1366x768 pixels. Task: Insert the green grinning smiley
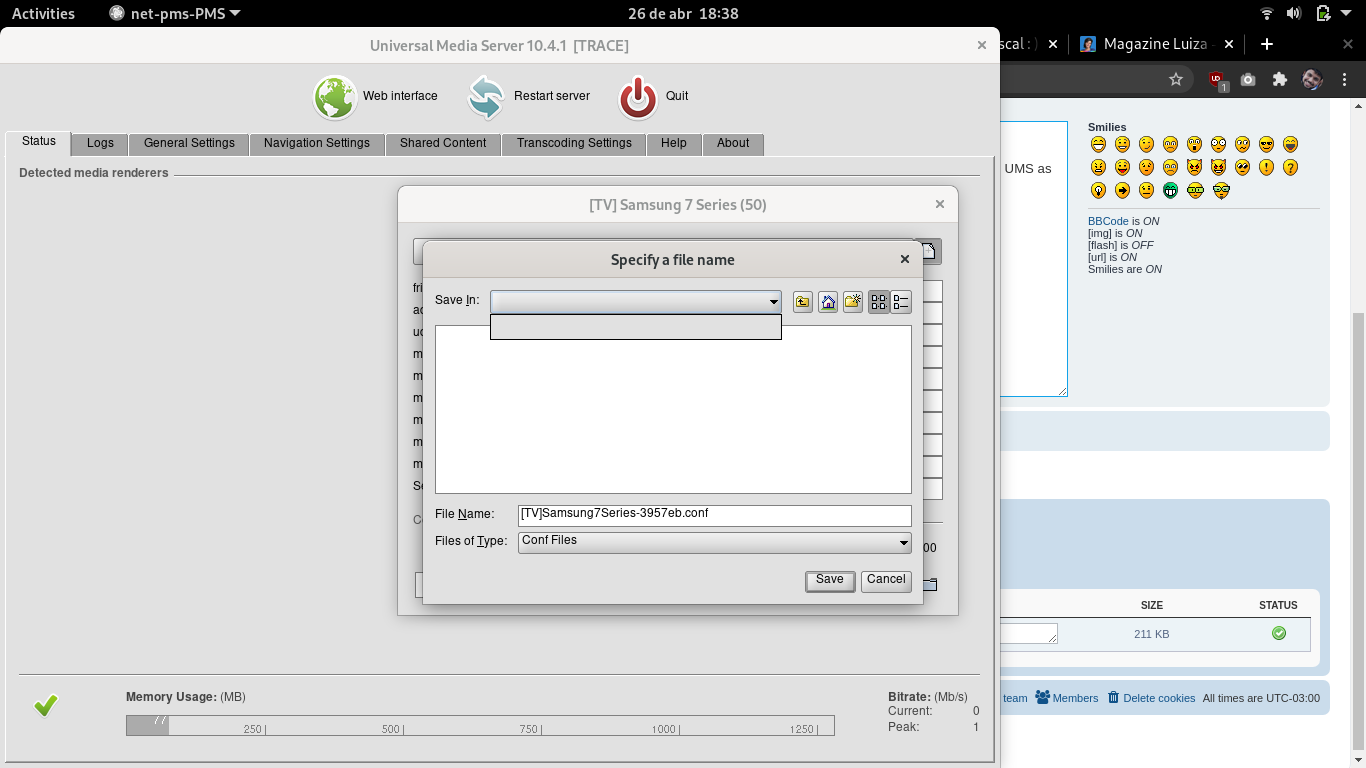coord(1170,190)
